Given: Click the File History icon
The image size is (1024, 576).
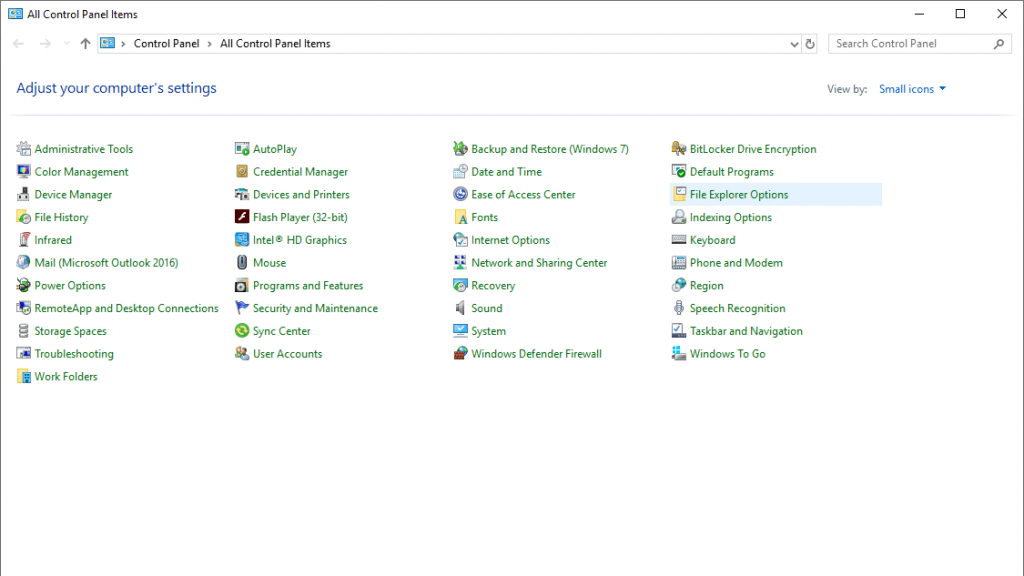Looking at the screenshot, I should click(24, 217).
